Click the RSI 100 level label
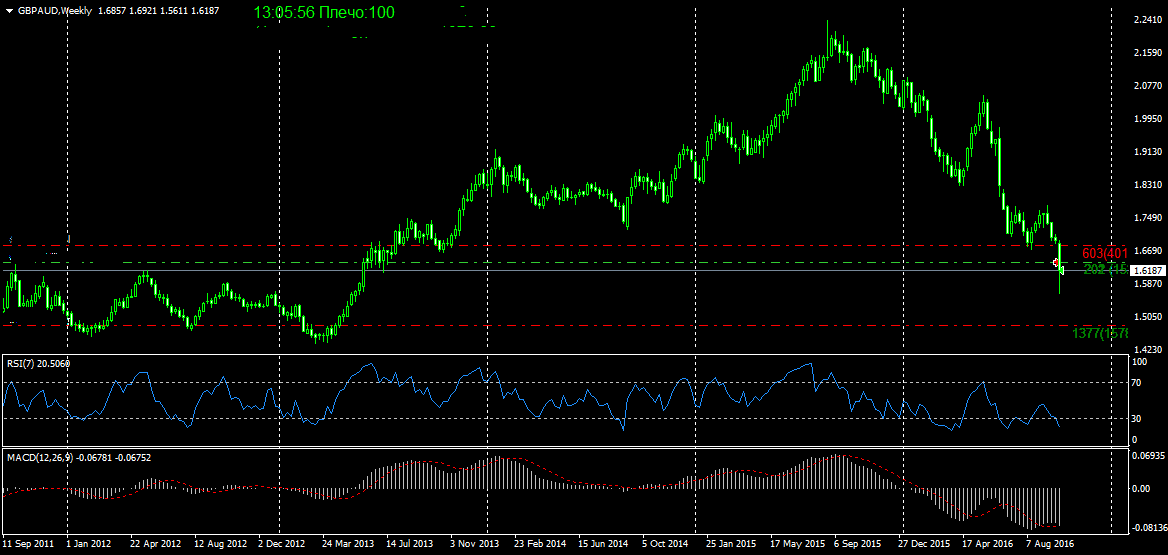The height and width of the screenshot is (555, 1168). pyautogui.click(x=1139, y=361)
